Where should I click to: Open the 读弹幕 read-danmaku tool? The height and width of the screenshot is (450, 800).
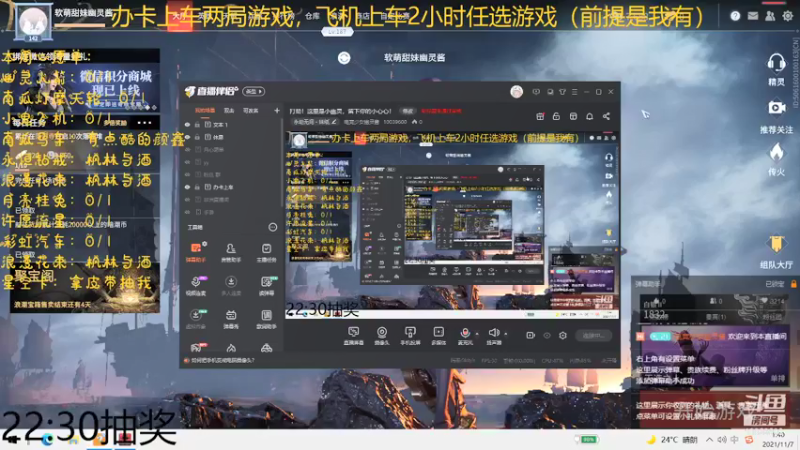(x=266, y=286)
